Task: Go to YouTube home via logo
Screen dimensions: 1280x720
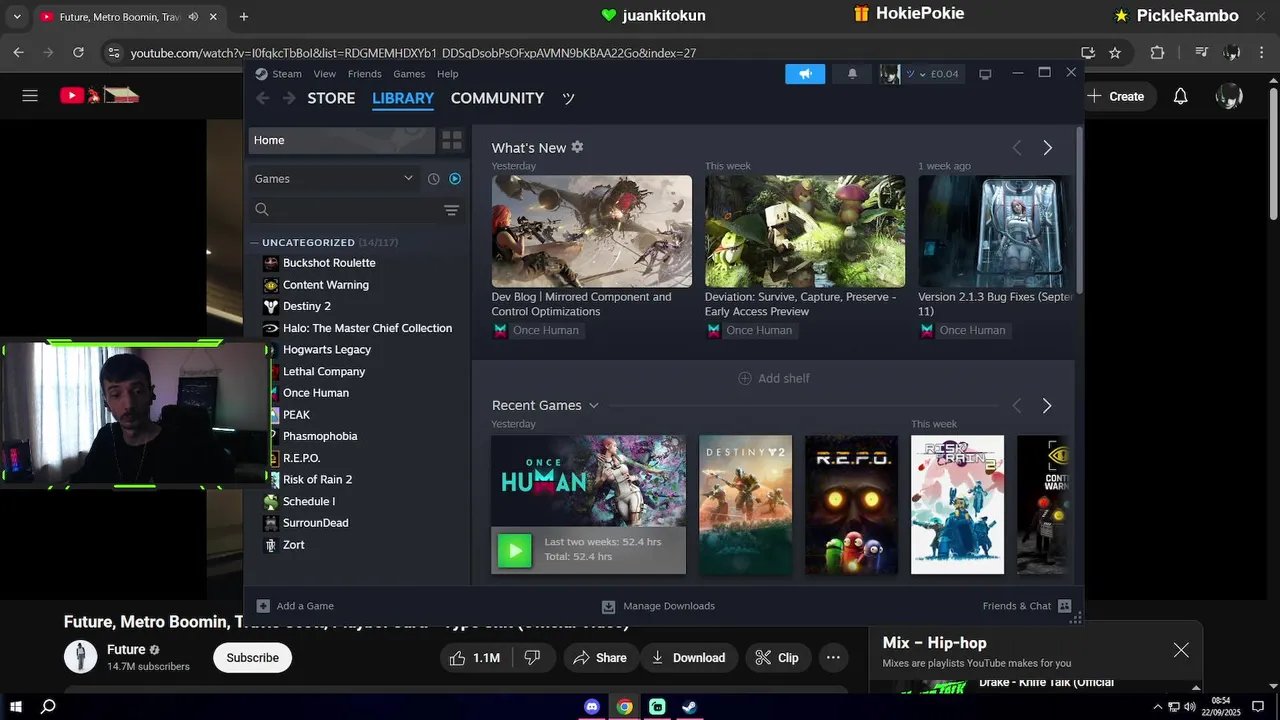Action: (99, 96)
